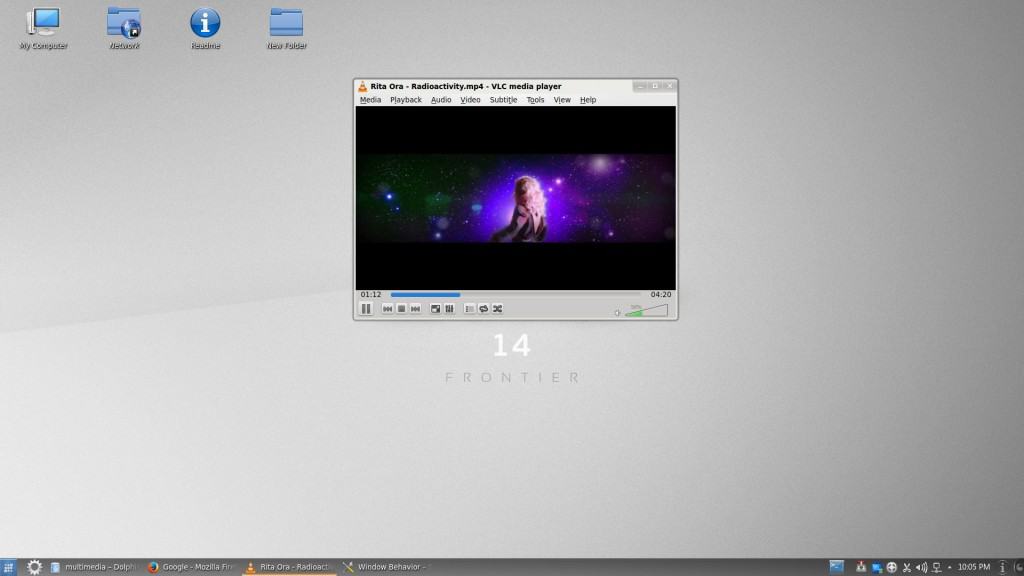
Task: Enable random shuffle playback
Action: point(497,309)
